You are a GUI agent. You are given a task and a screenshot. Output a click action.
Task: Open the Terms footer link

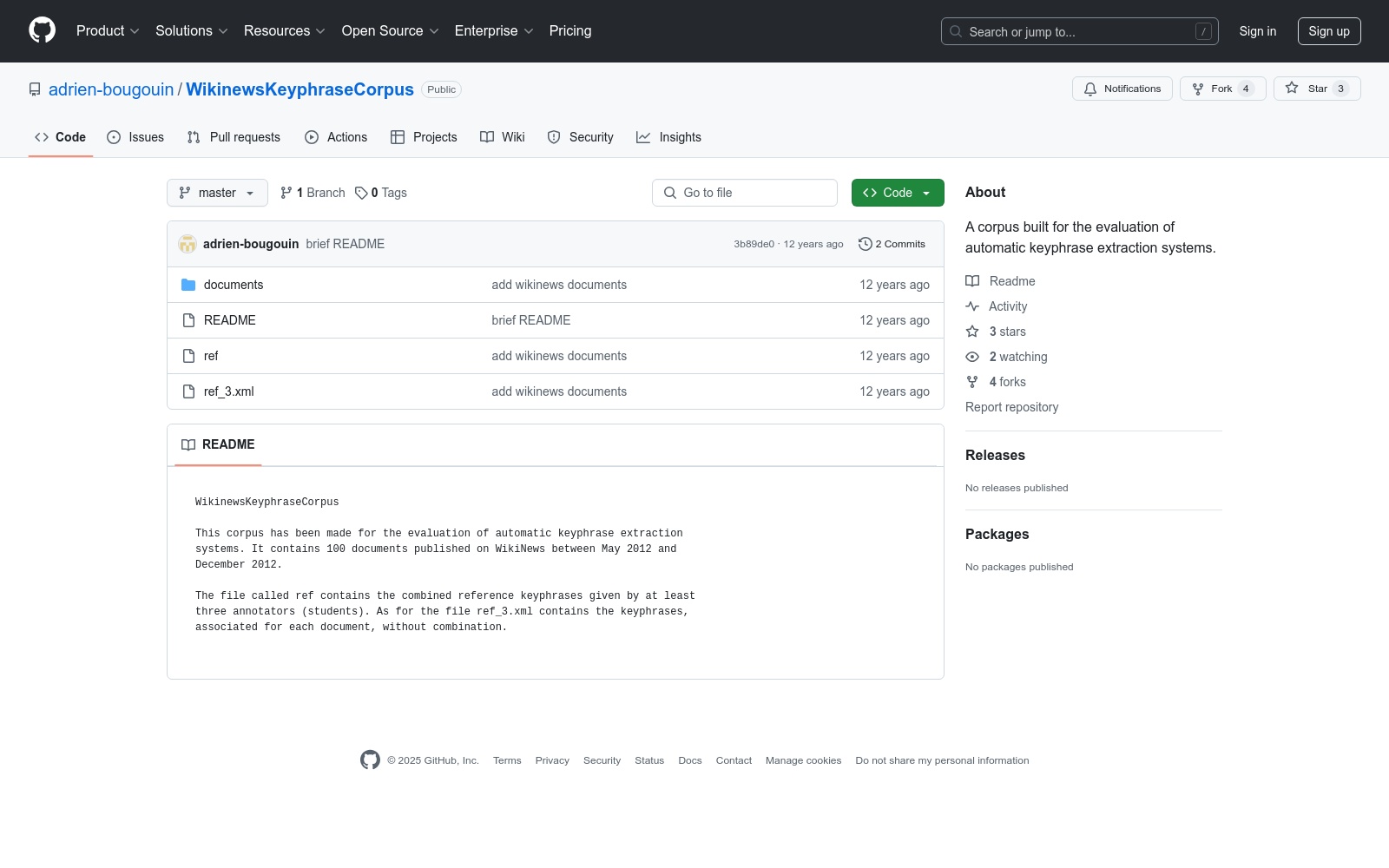pos(507,760)
